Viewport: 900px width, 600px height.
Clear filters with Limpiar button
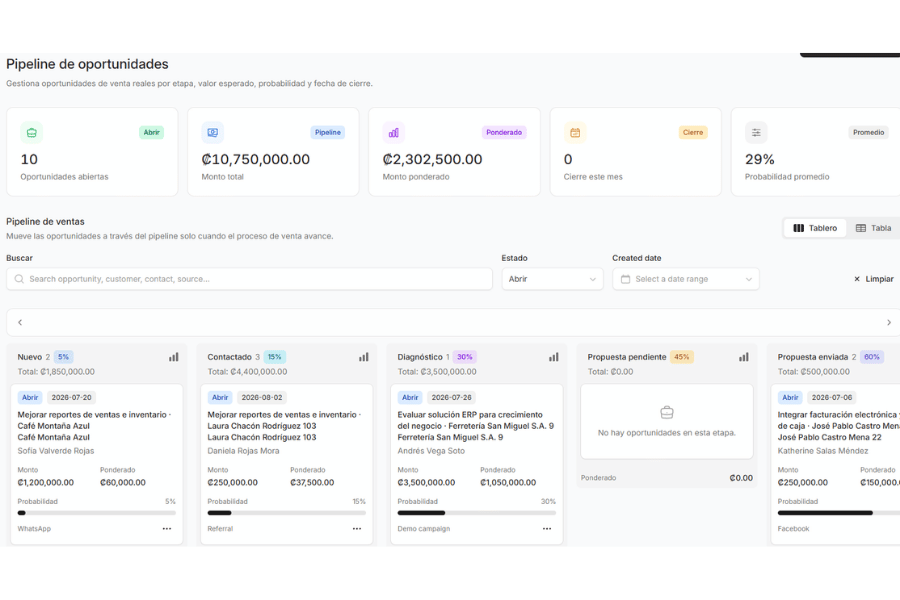point(874,279)
